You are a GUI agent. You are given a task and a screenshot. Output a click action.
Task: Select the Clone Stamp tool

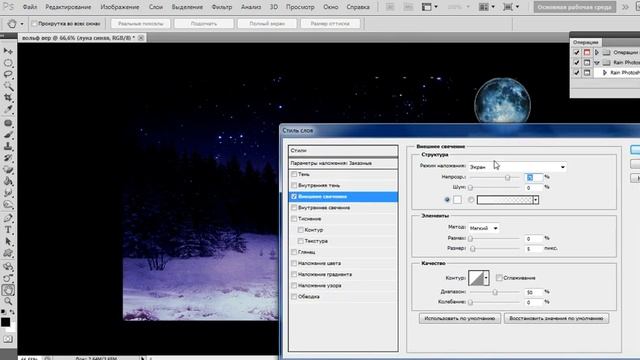pyautogui.click(x=8, y=146)
